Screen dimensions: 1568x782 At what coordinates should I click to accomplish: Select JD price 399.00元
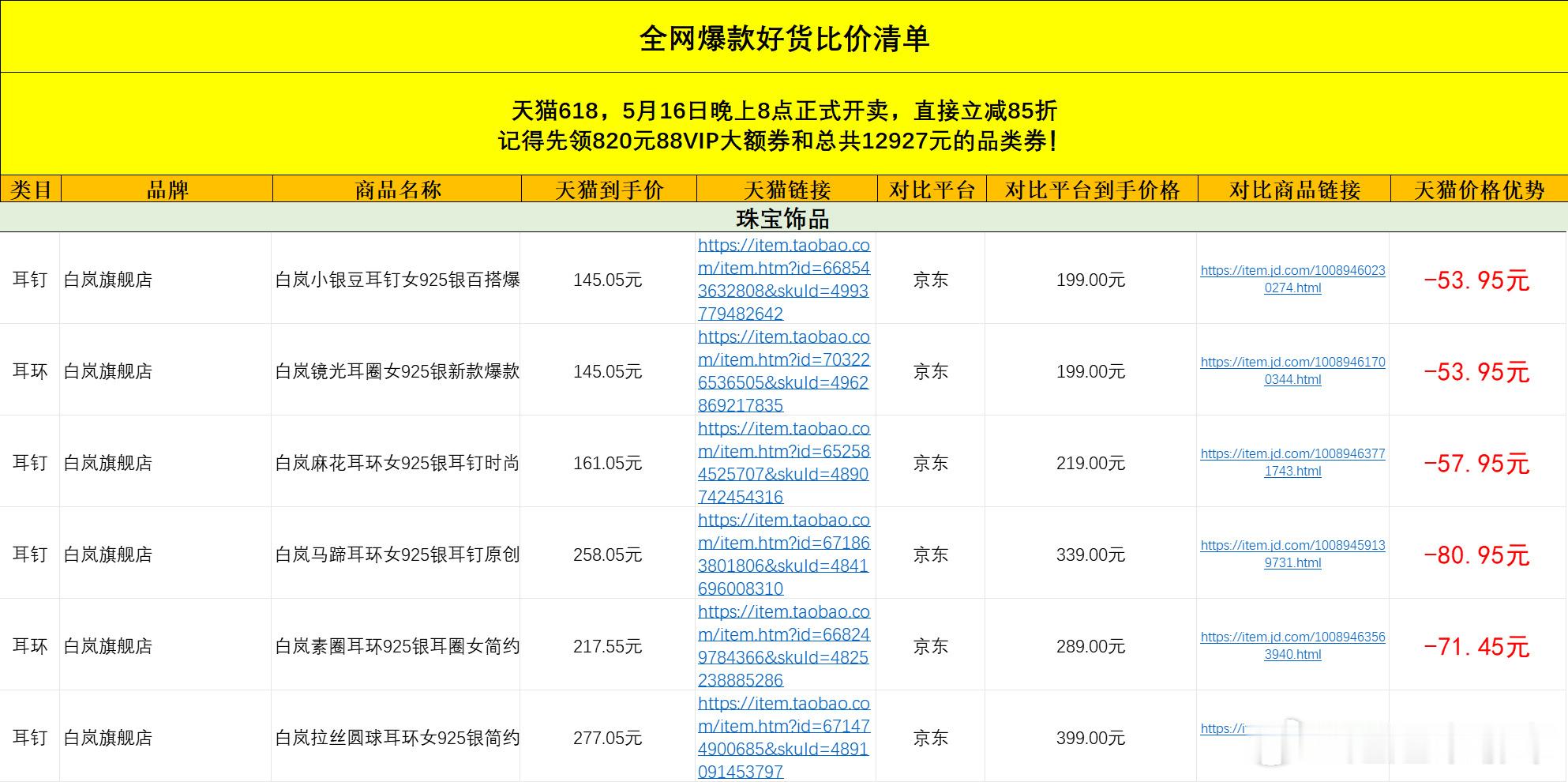point(1090,738)
